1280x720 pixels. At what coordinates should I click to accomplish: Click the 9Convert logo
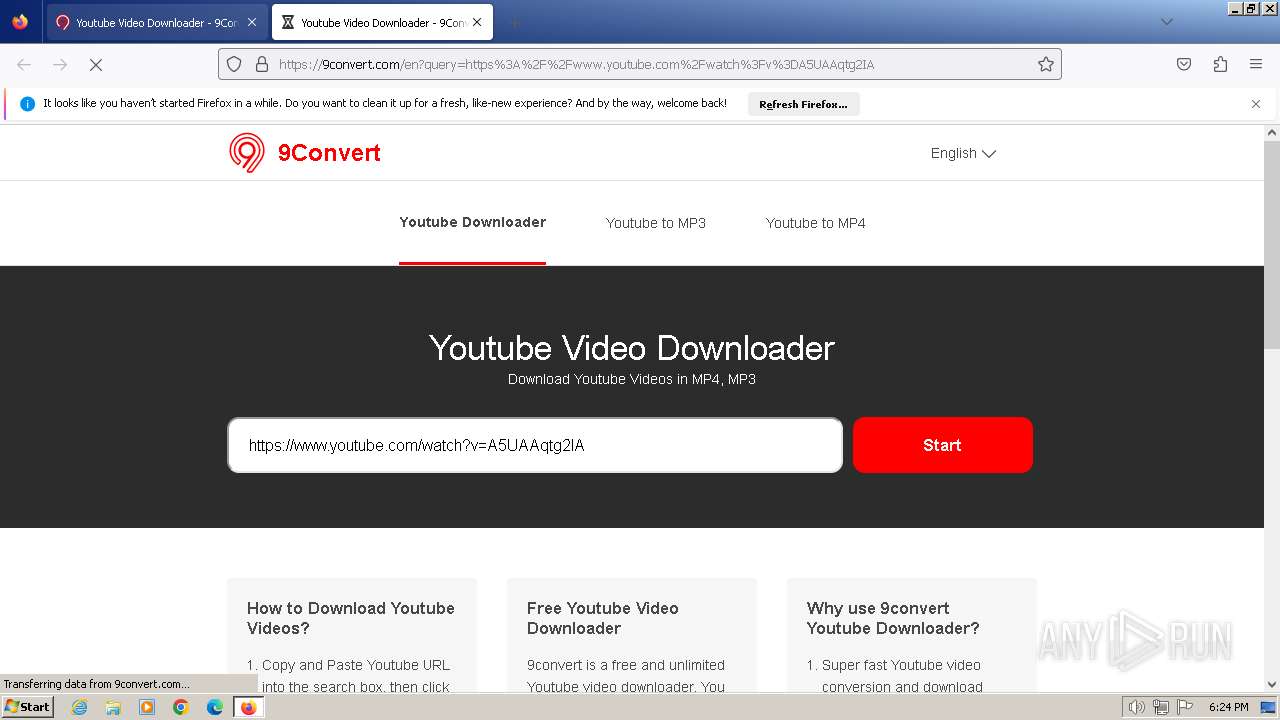pyautogui.click(x=305, y=153)
